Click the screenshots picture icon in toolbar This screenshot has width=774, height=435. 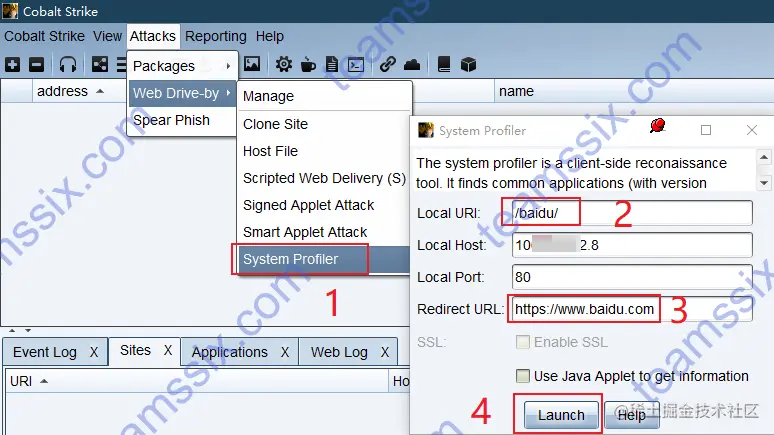[252, 64]
